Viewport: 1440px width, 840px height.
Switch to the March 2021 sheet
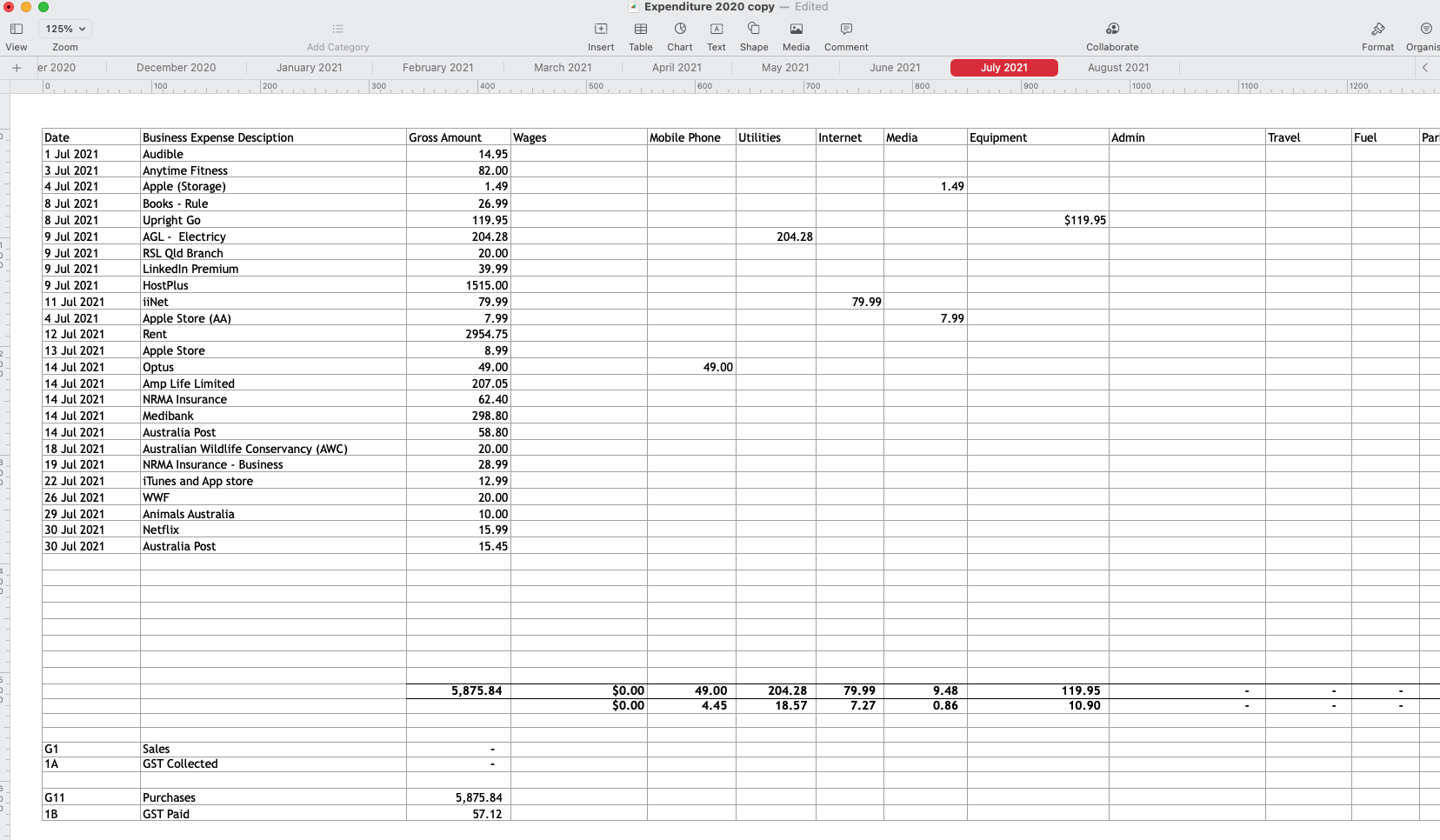pos(563,68)
